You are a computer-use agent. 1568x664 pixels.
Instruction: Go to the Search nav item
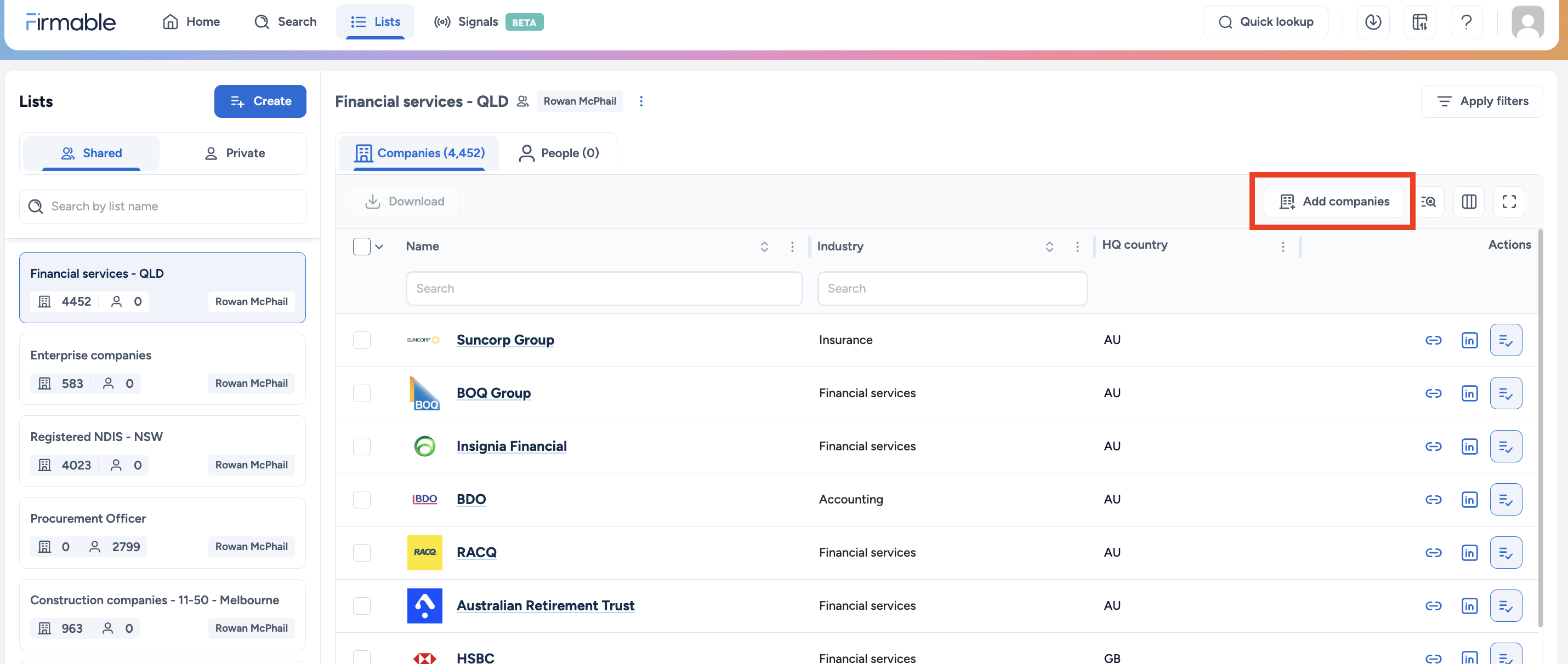tap(285, 22)
